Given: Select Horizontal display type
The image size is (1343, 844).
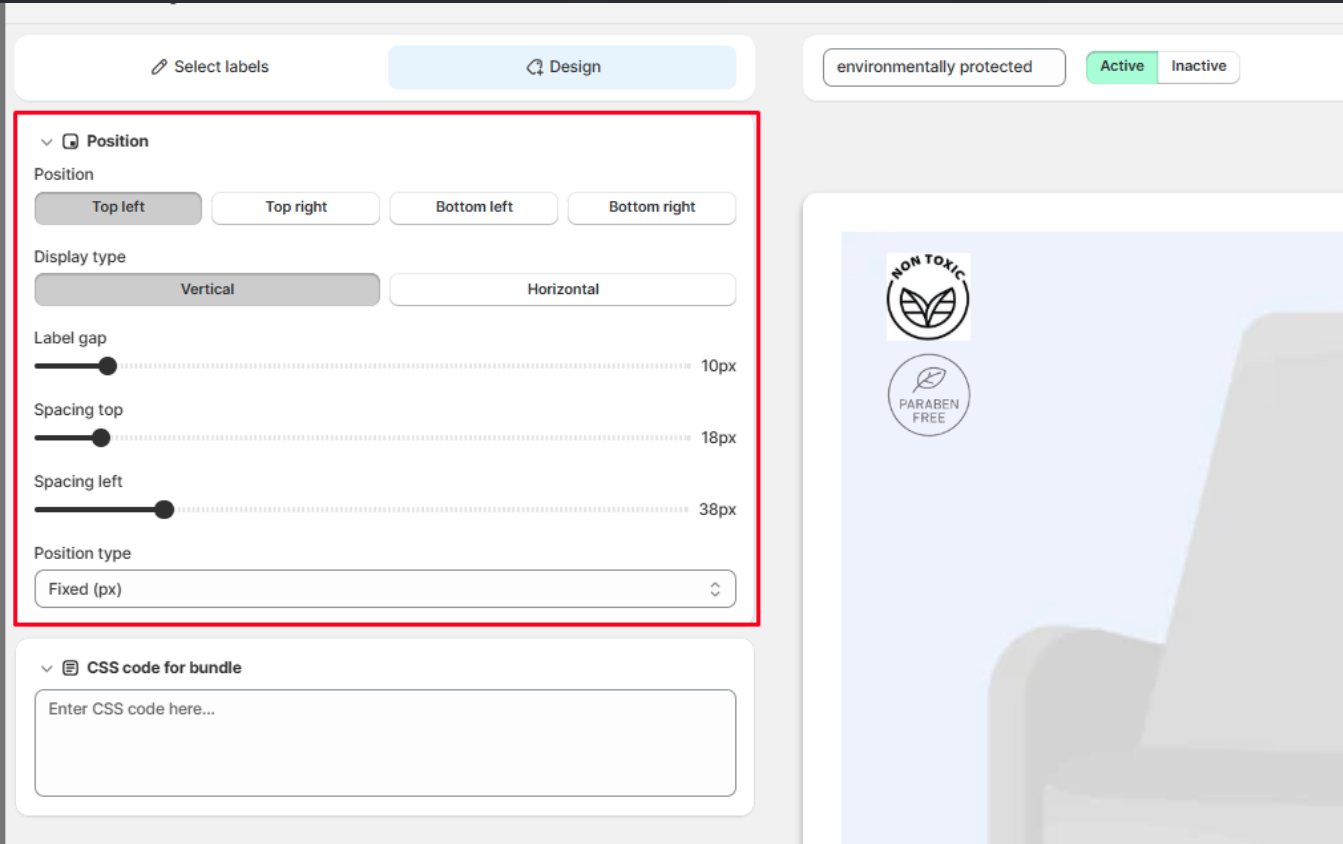Looking at the screenshot, I should pyautogui.click(x=562, y=290).
